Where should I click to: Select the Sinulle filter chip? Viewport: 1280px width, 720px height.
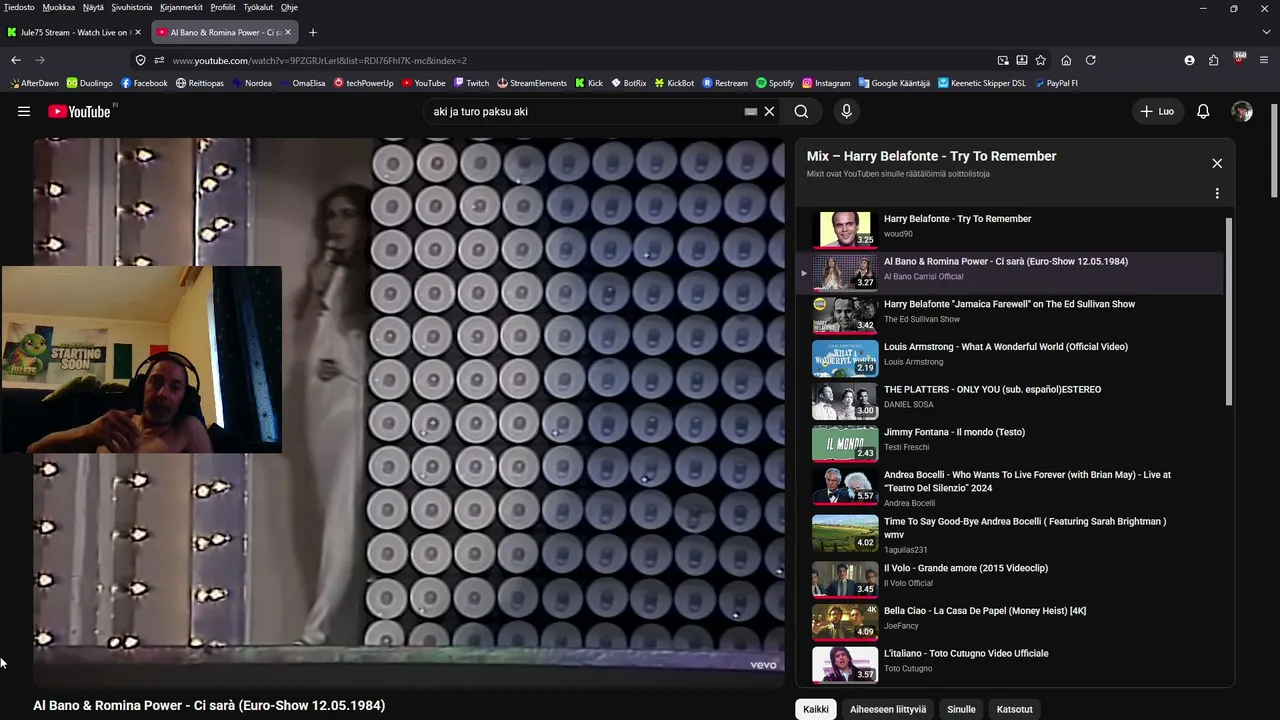pos(961,709)
